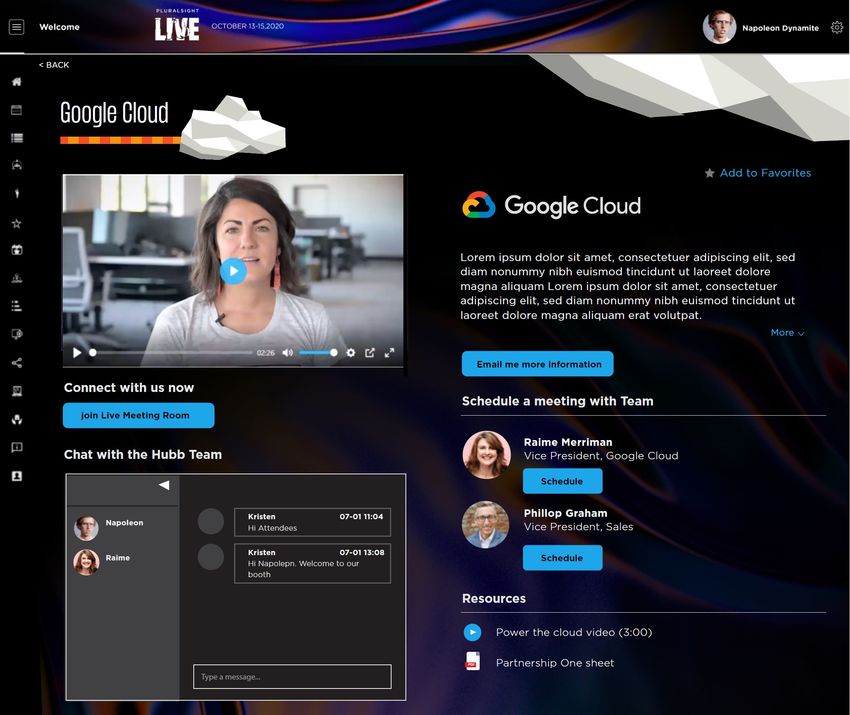Click Phillop Graham's profile photo
Screen dimensions: 850x715
tap(486, 524)
